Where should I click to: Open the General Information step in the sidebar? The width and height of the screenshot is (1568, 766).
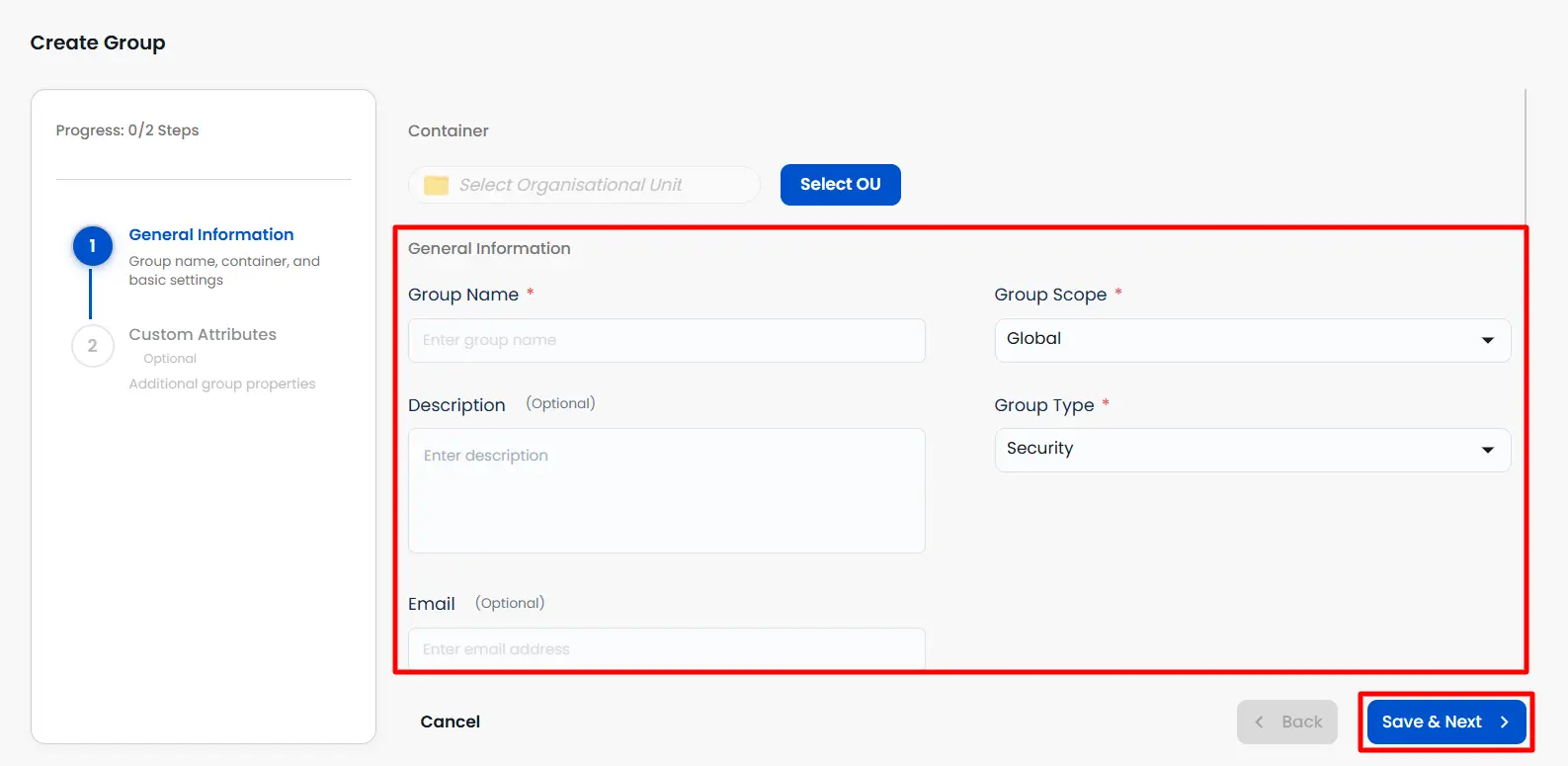[x=211, y=234]
